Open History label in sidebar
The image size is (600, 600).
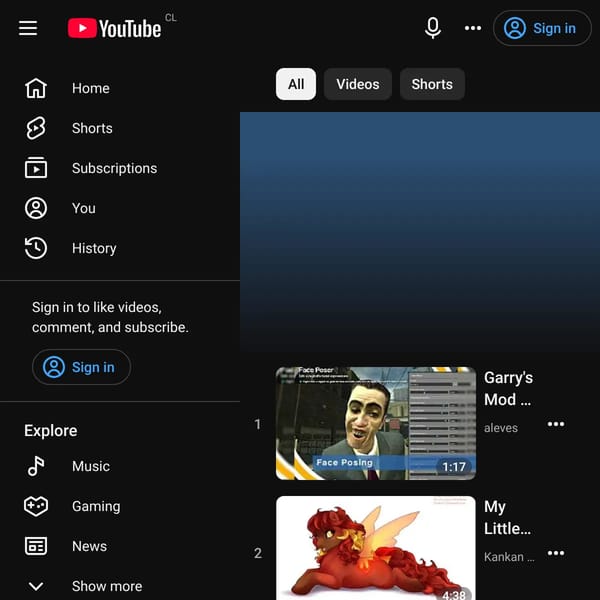(x=94, y=248)
